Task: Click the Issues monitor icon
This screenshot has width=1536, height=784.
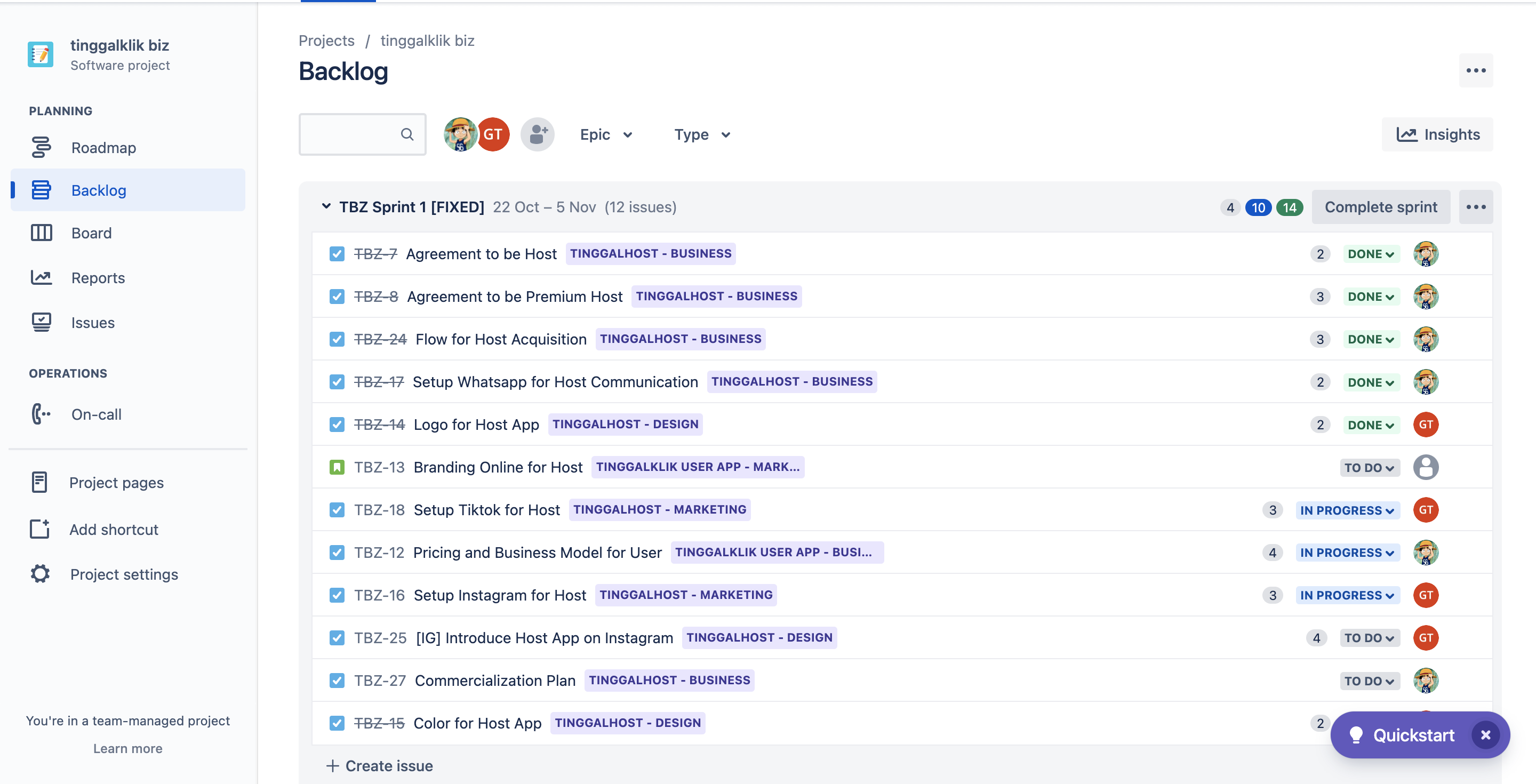Action: click(x=41, y=322)
